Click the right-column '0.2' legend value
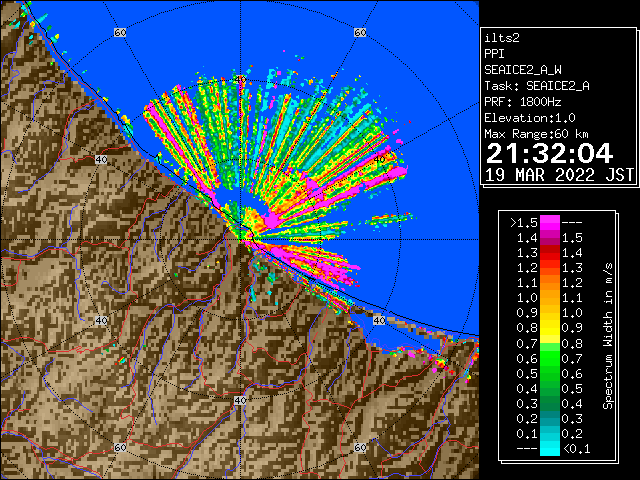 [x=572, y=433]
